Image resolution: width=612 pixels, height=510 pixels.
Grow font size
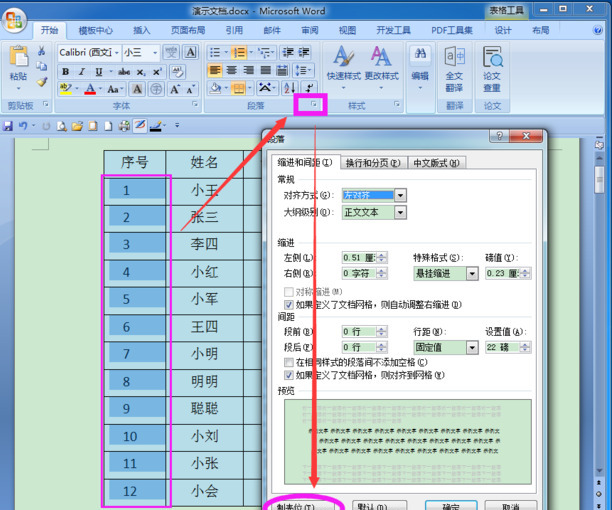click(174, 89)
